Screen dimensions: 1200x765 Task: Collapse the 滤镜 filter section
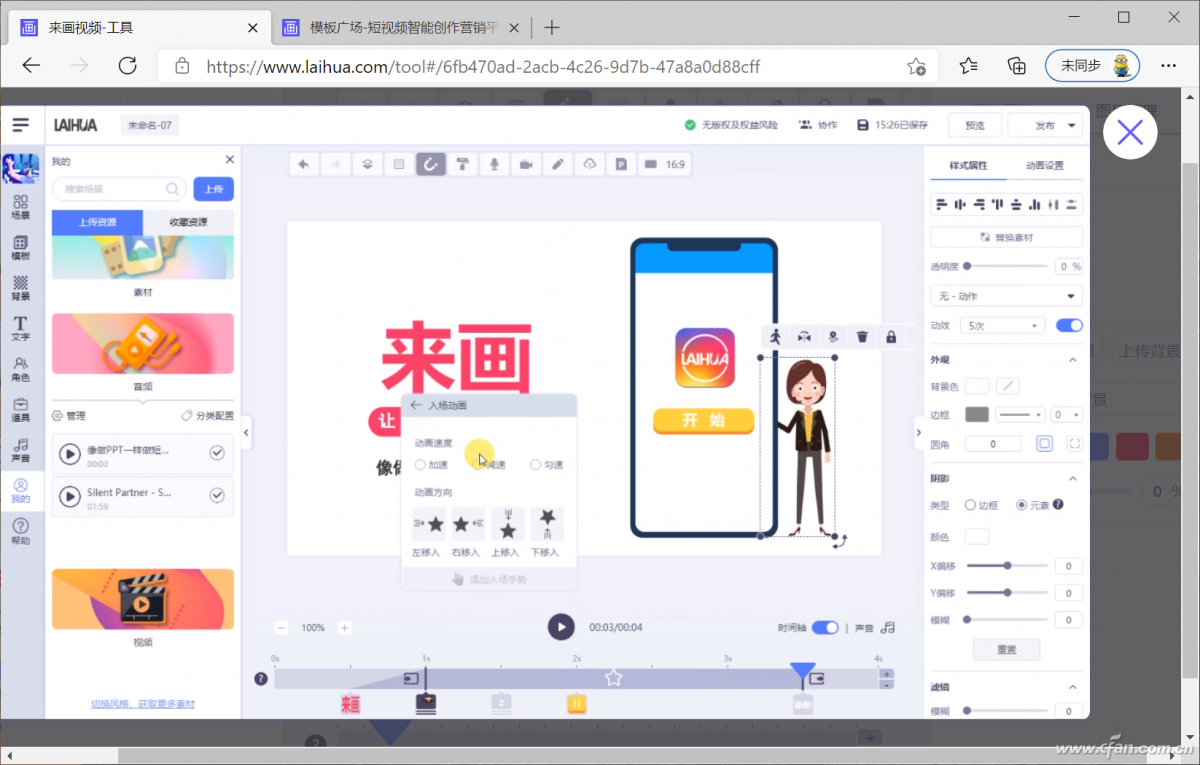pyautogui.click(x=1073, y=687)
